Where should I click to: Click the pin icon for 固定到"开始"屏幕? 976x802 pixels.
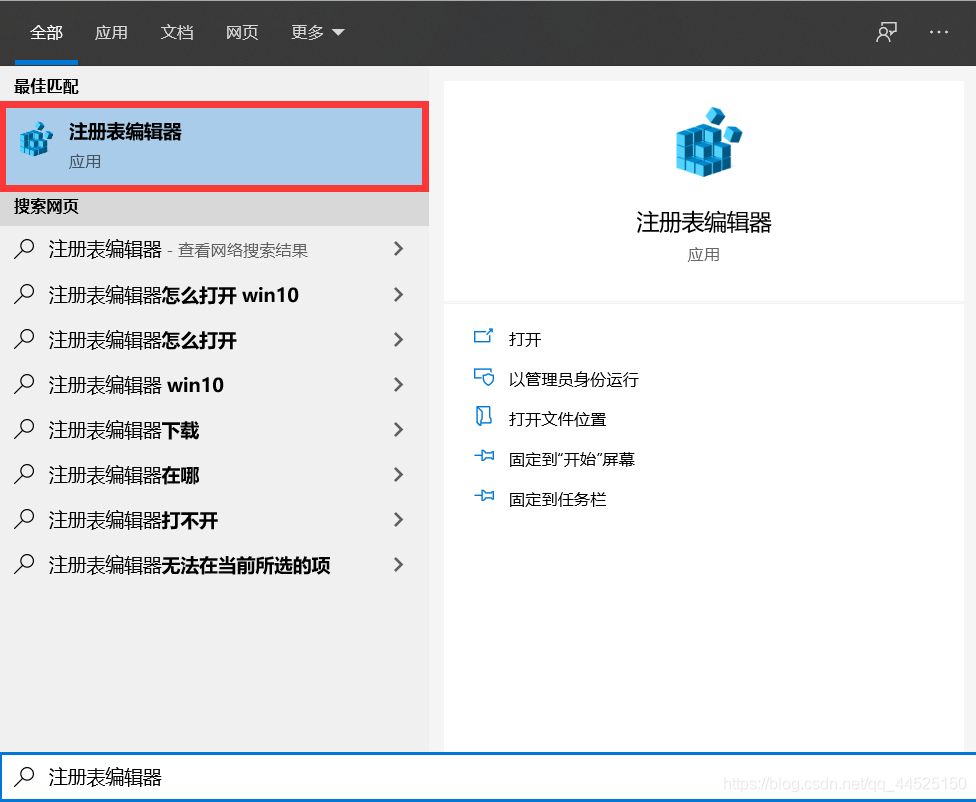(484, 456)
